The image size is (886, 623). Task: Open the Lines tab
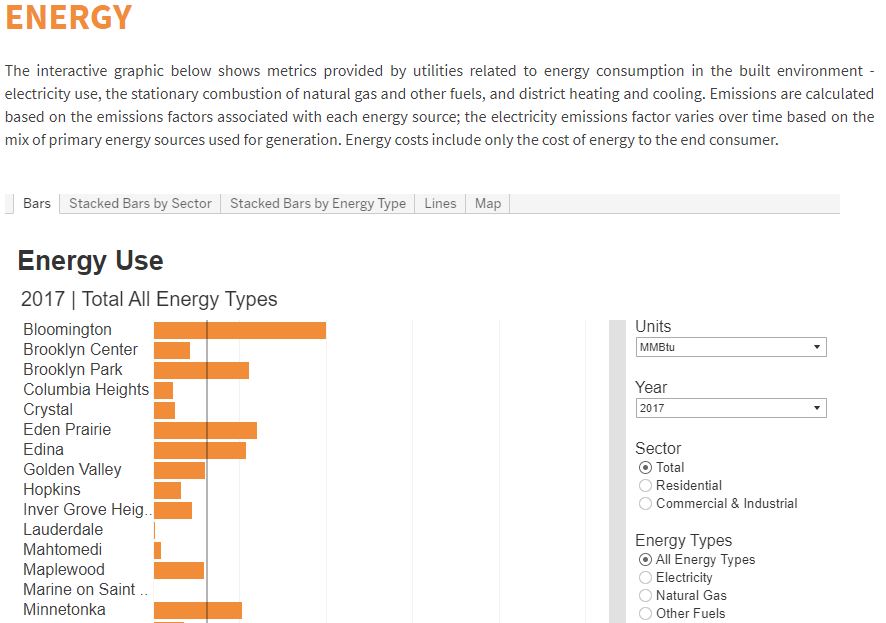click(440, 203)
